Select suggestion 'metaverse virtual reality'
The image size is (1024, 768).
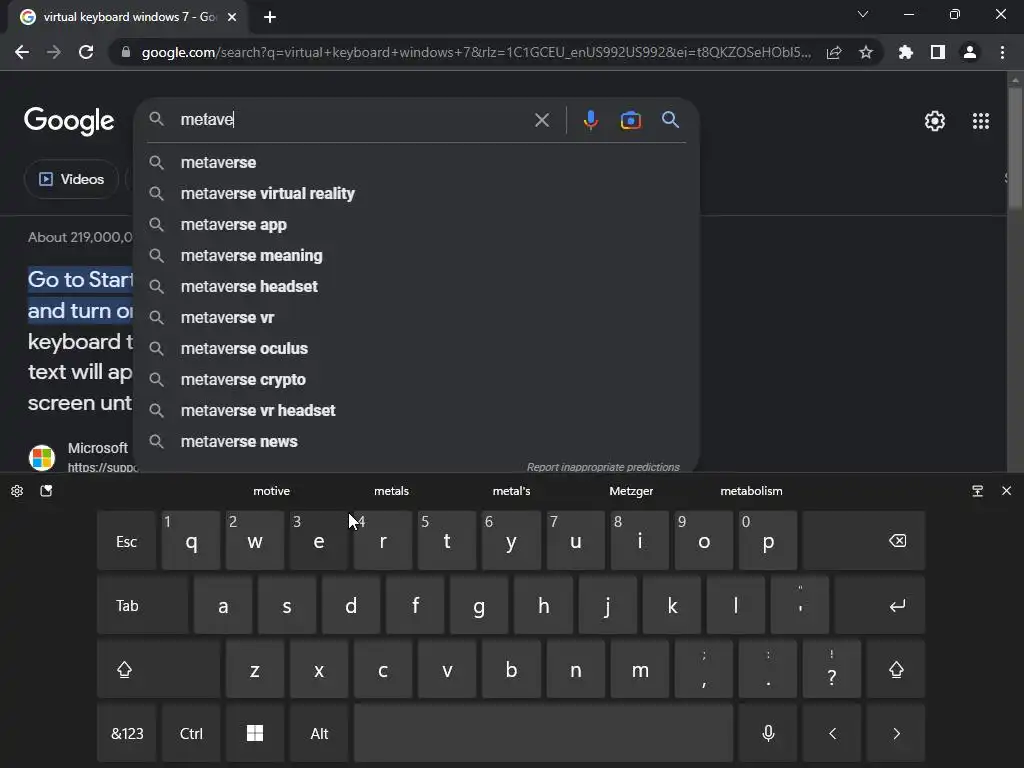point(416,193)
